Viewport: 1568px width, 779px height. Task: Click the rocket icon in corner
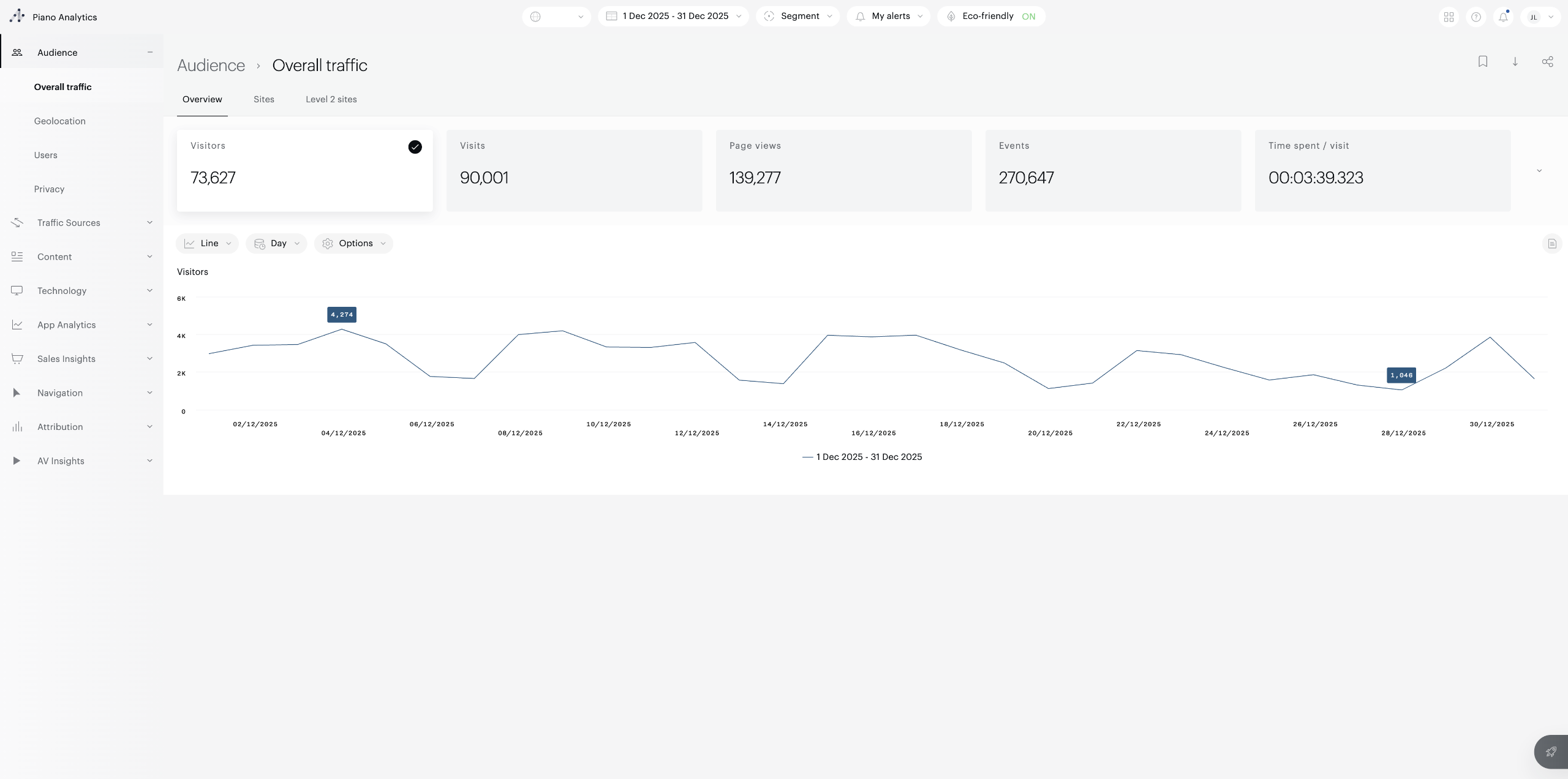point(1550,751)
